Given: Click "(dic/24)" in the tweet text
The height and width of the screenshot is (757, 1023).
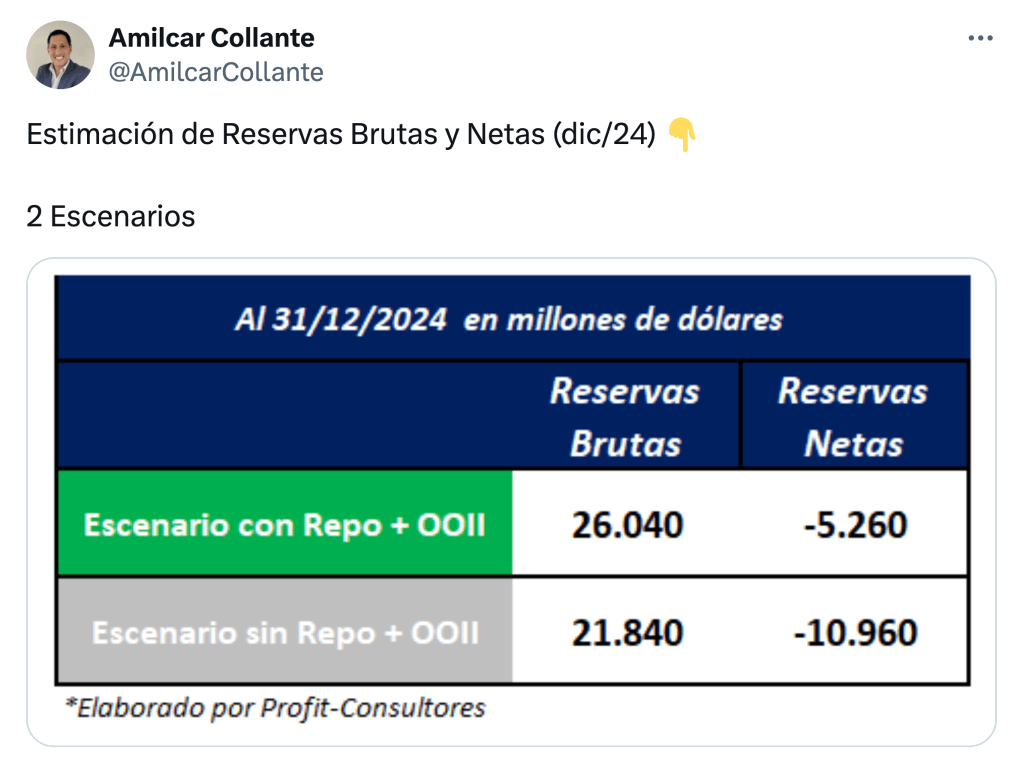Looking at the screenshot, I should click(x=603, y=135).
